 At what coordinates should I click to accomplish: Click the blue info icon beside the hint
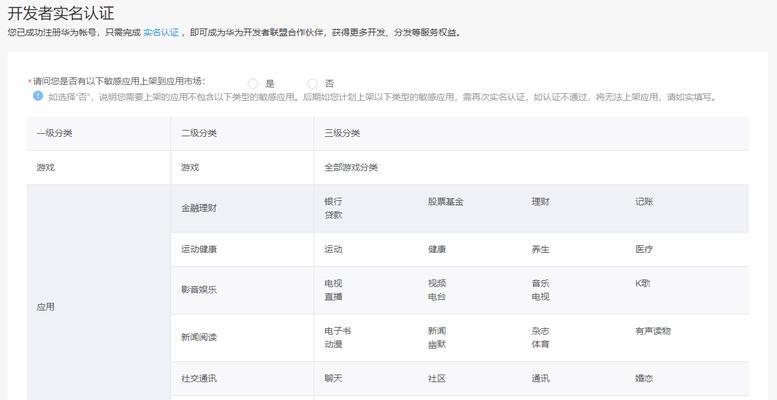(x=38, y=96)
